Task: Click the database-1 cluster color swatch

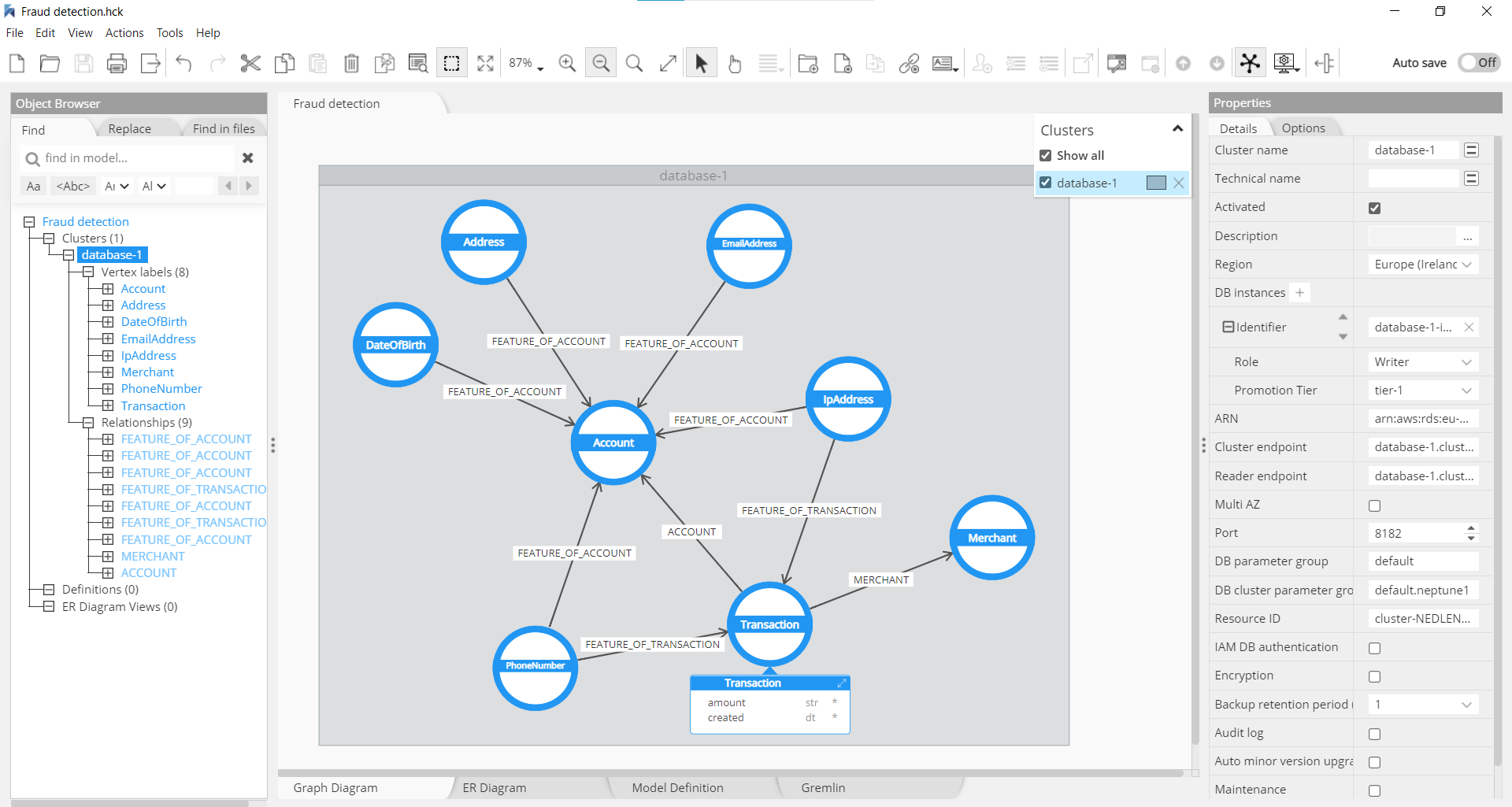Action: [1156, 183]
